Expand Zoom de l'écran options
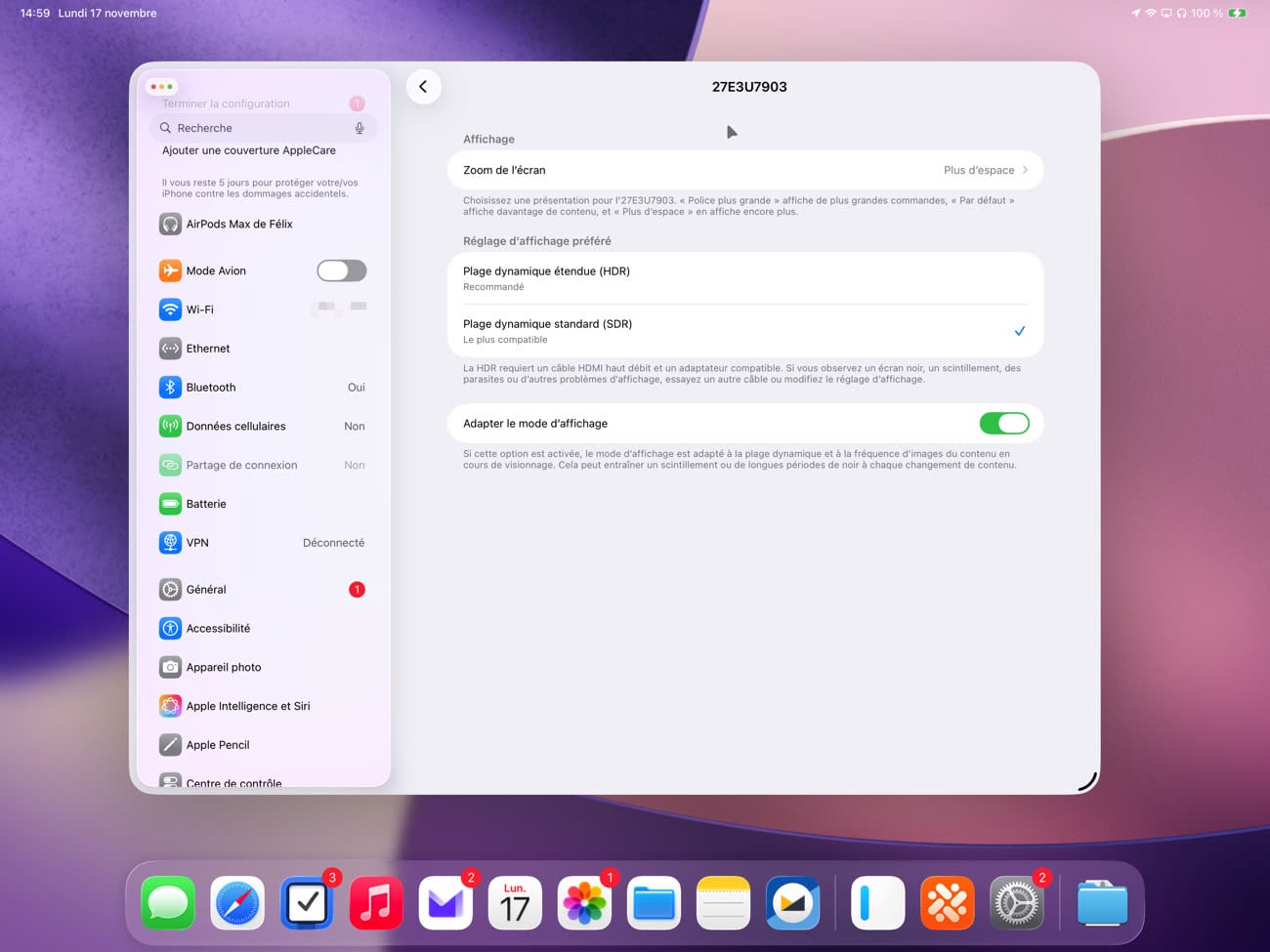The image size is (1270, 952). coord(744,170)
